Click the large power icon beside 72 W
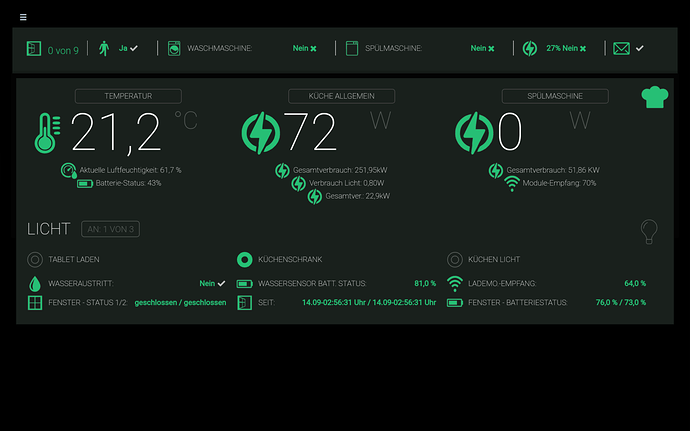Image resolution: width=690 pixels, height=431 pixels. click(262, 131)
